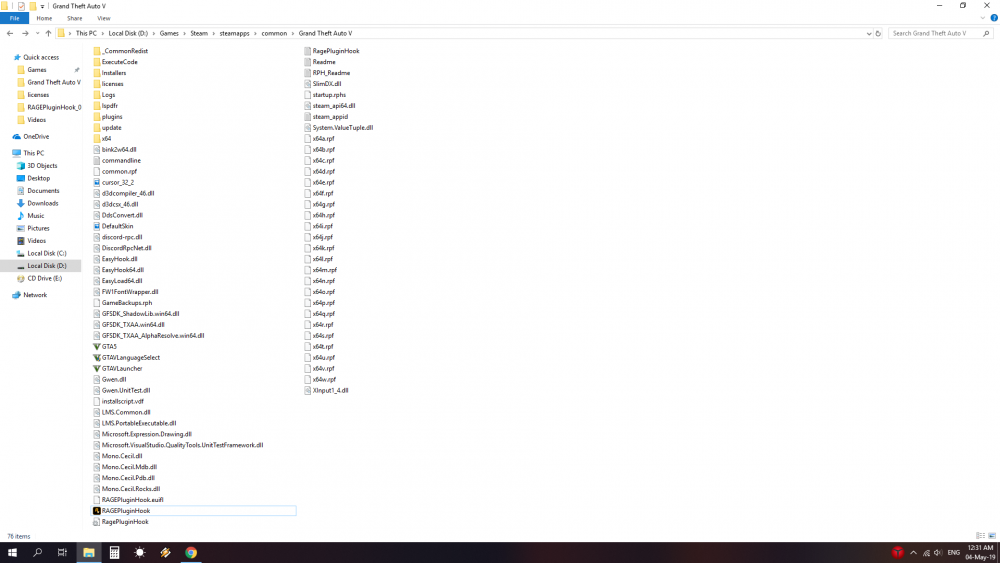Navigate to Local Disk (C:) in sidebar
This screenshot has height=563, width=1000.
(46, 253)
